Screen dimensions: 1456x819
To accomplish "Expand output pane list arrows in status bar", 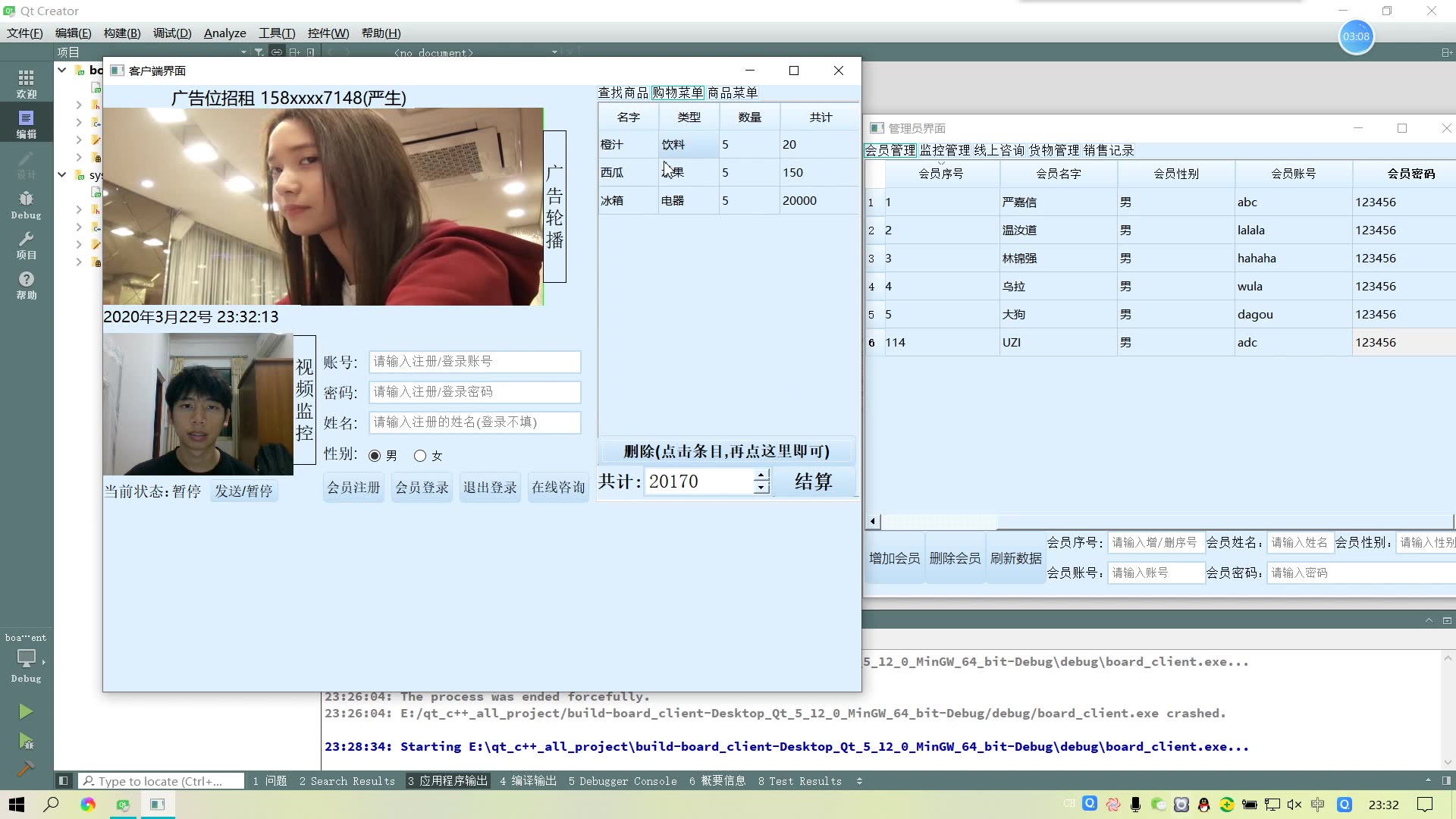I will point(859,780).
